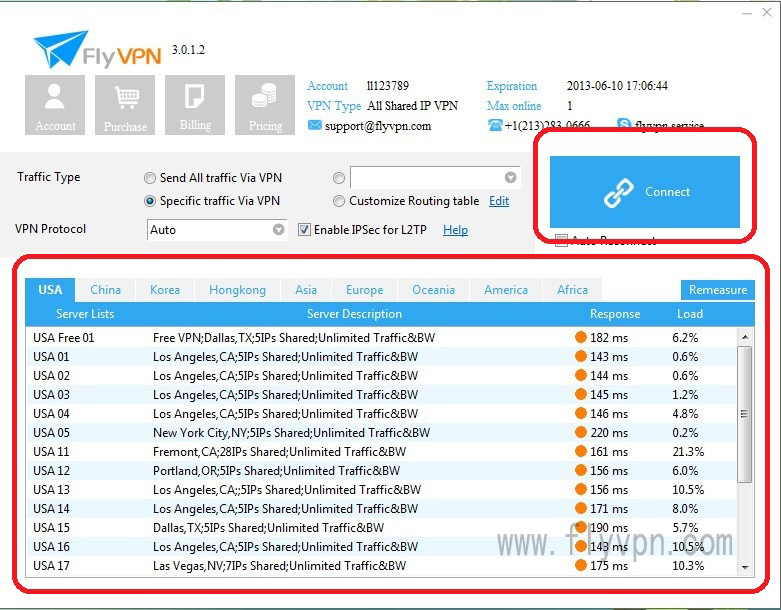Sort by Response column header
The image size is (781, 610).
tap(615, 314)
